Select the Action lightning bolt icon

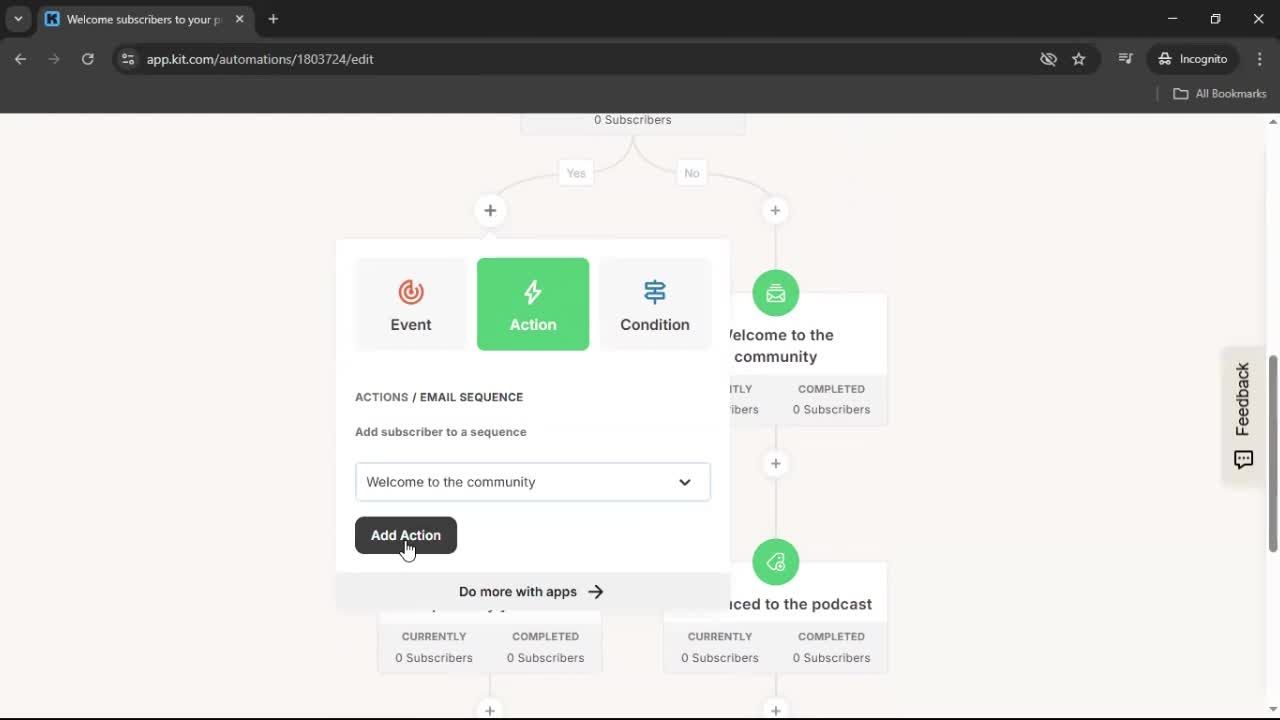pyautogui.click(x=532, y=291)
